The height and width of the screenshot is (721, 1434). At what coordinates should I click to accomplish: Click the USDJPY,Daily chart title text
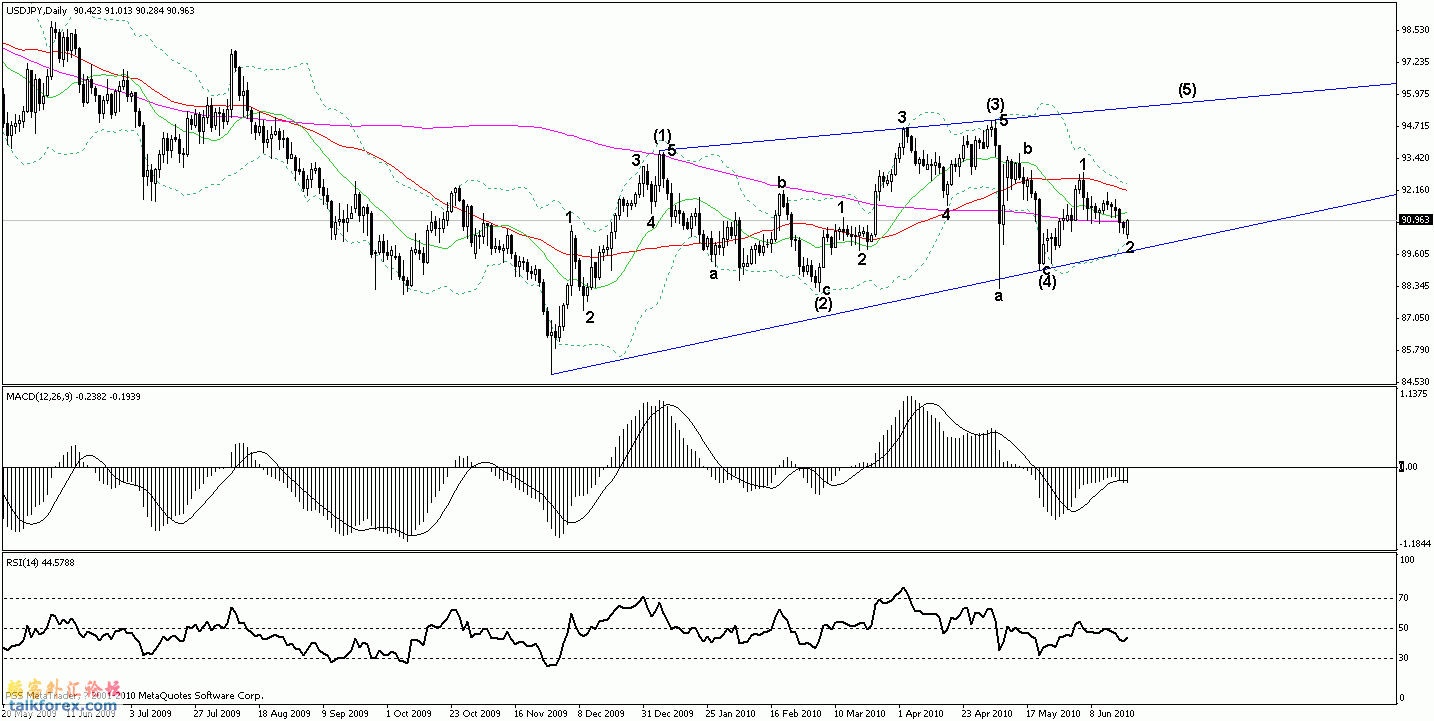pyautogui.click(x=36, y=9)
